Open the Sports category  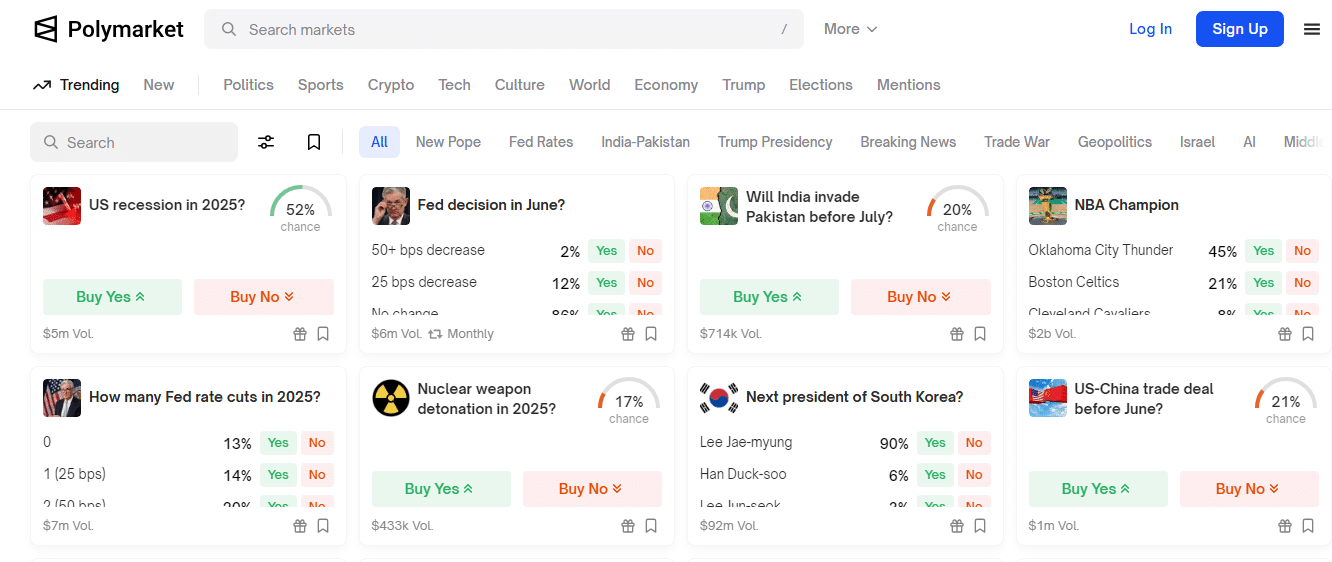pos(321,85)
